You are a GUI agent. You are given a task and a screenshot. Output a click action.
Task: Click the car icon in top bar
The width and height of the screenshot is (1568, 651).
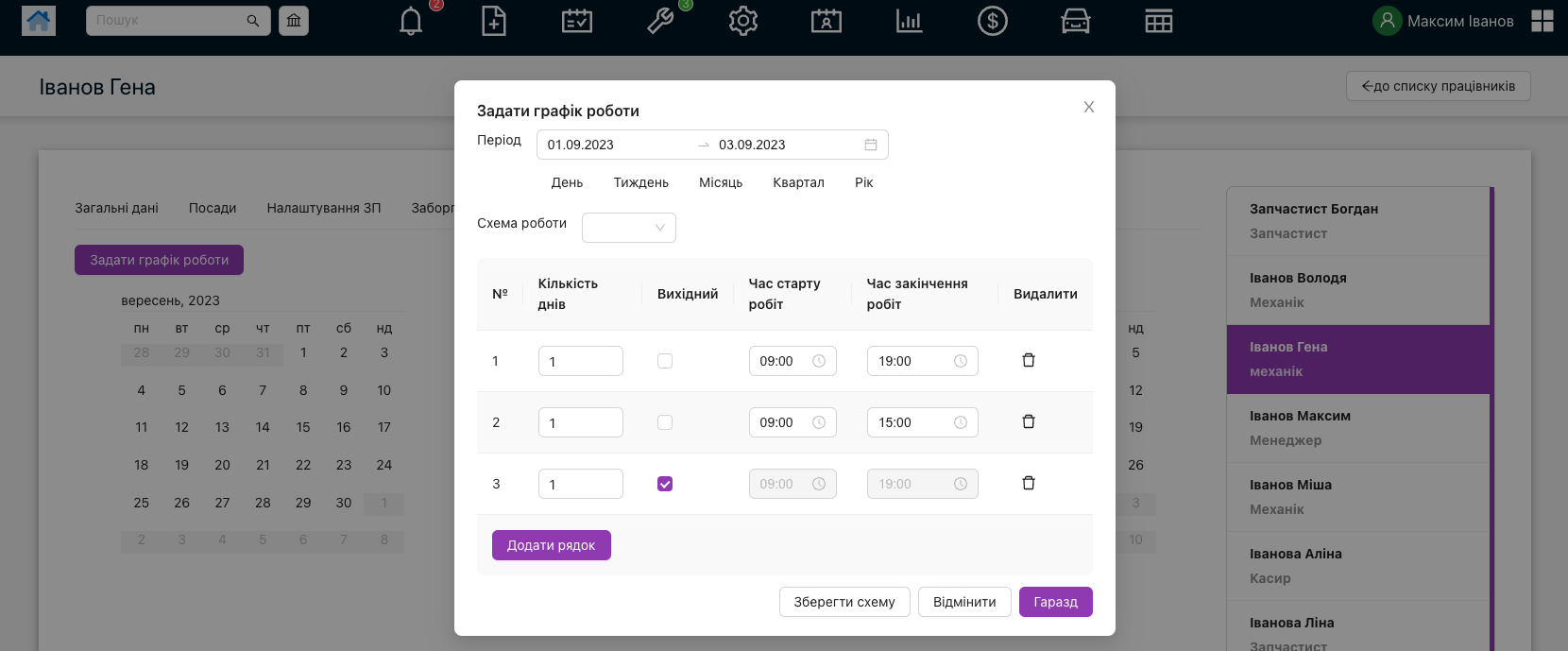(x=1075, y=21)
